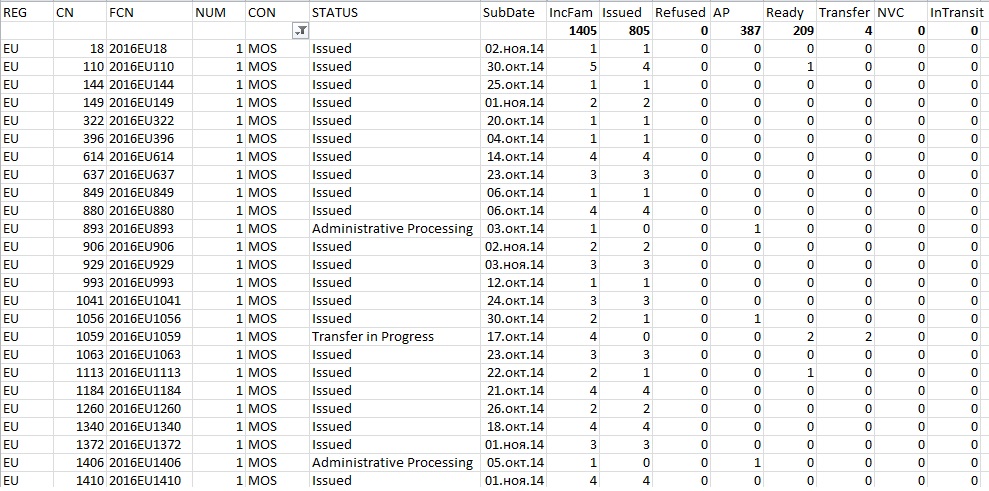Image resolution: width=989 pixels, height=491 pixels.
Task: Click the NUM column header
Action: coord(219,13)
